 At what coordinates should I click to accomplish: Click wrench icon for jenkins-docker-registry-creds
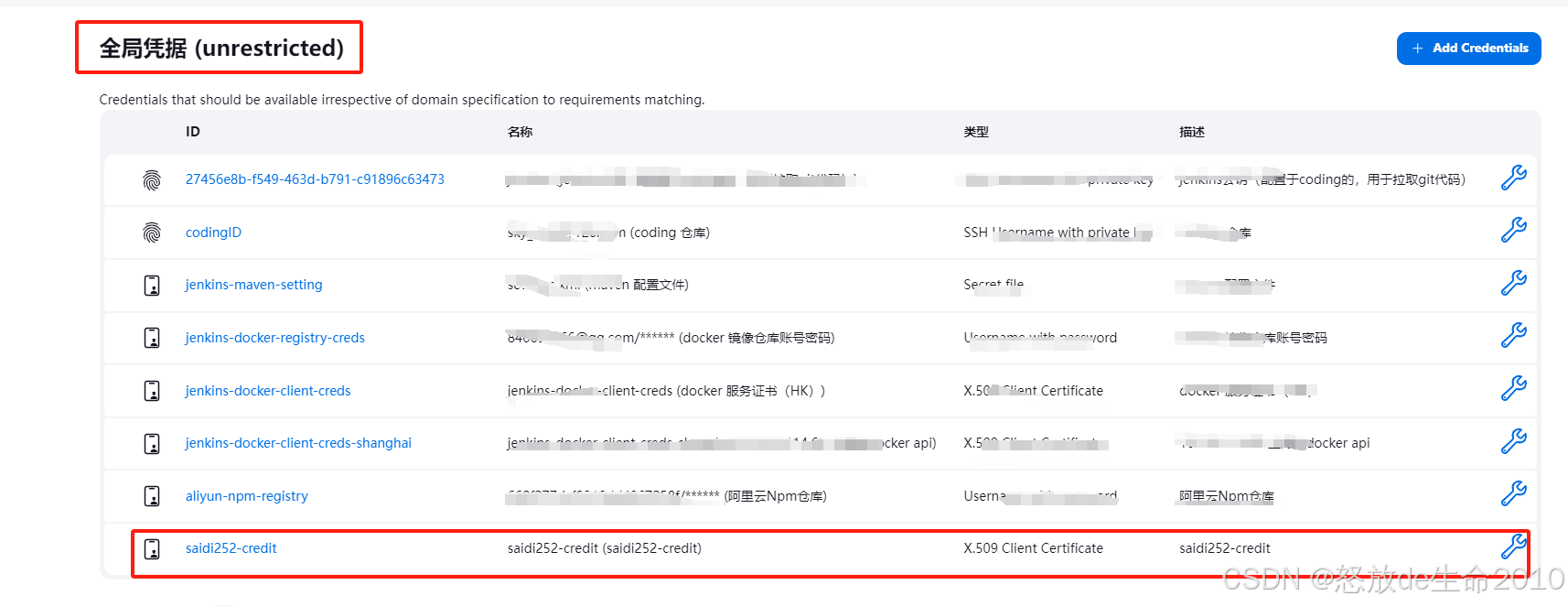pyautogui.click(x=1513, y=335)
